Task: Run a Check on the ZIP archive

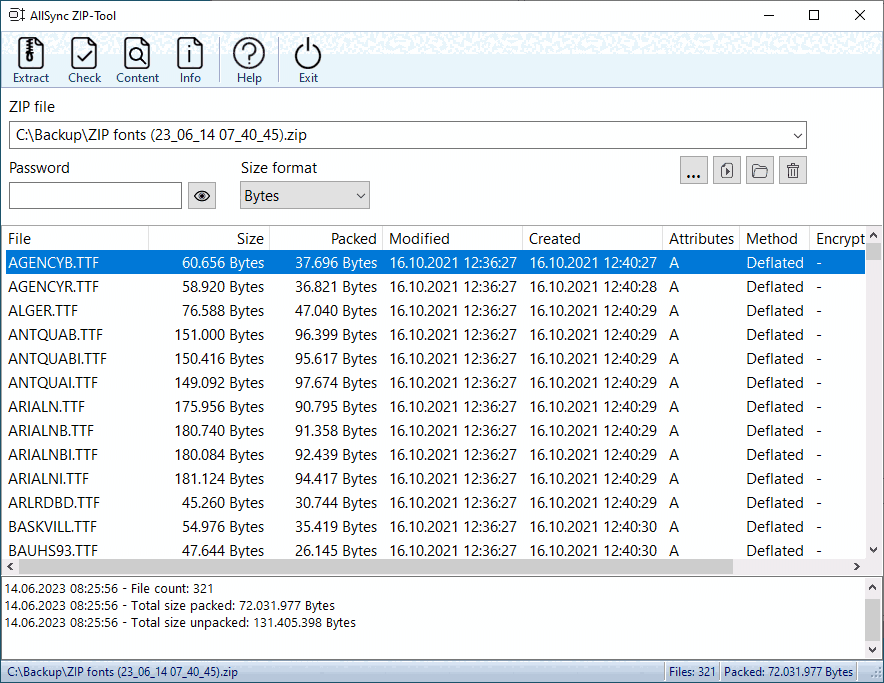Action: pyautogui.click(x=84, y=60)
